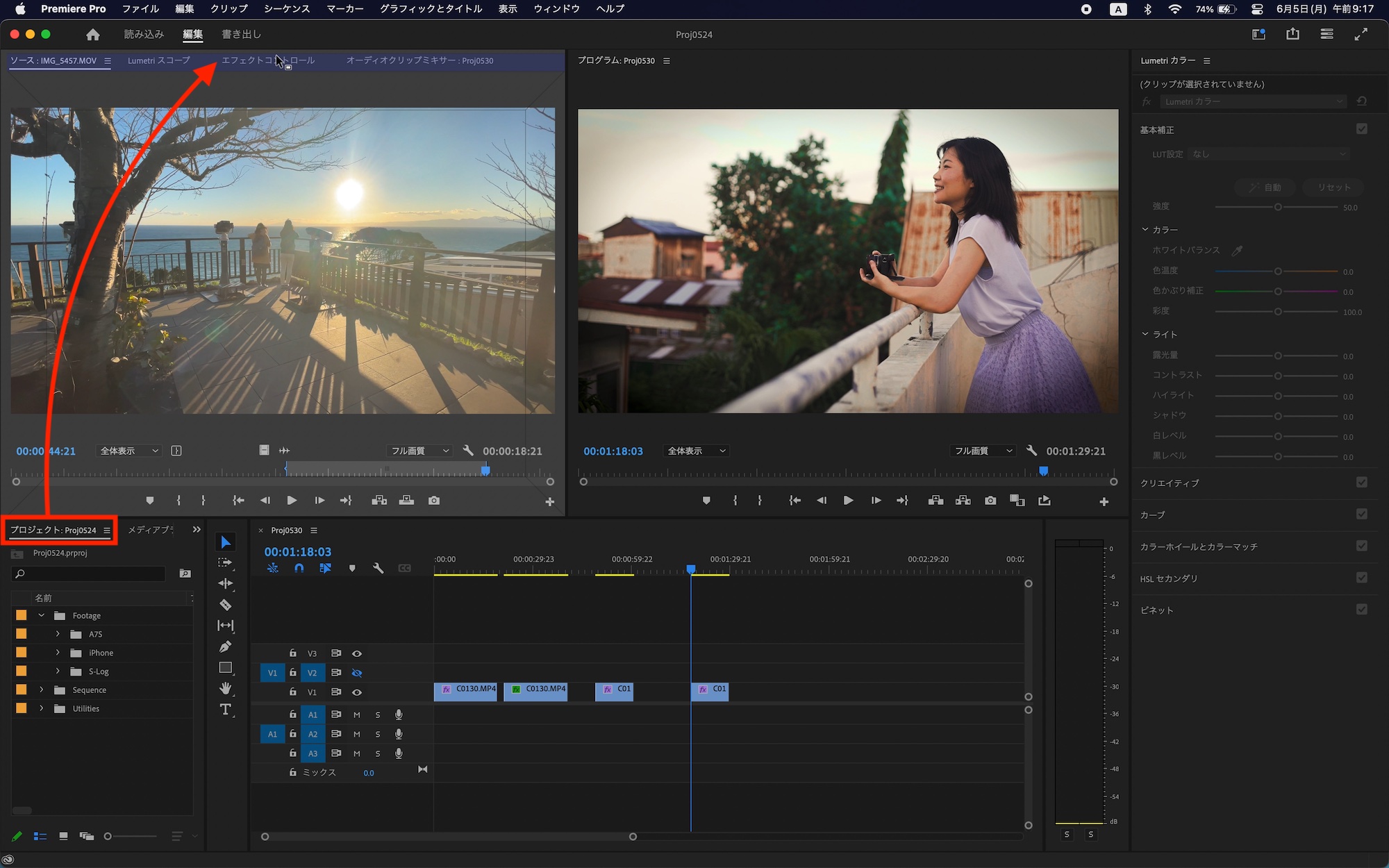Disable the 基本補正 section checkbox
Image resolution: width=1389 pixels, height=868 pixels.
pyautogui.click(x=1361, y=129)
